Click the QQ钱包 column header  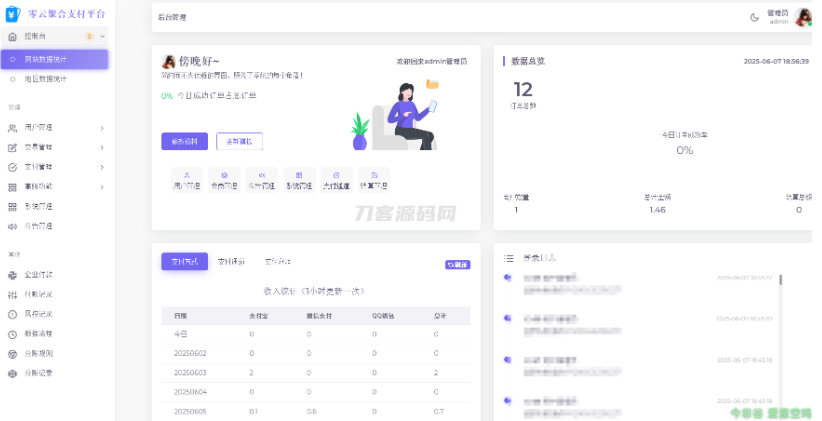click(383, 316)
